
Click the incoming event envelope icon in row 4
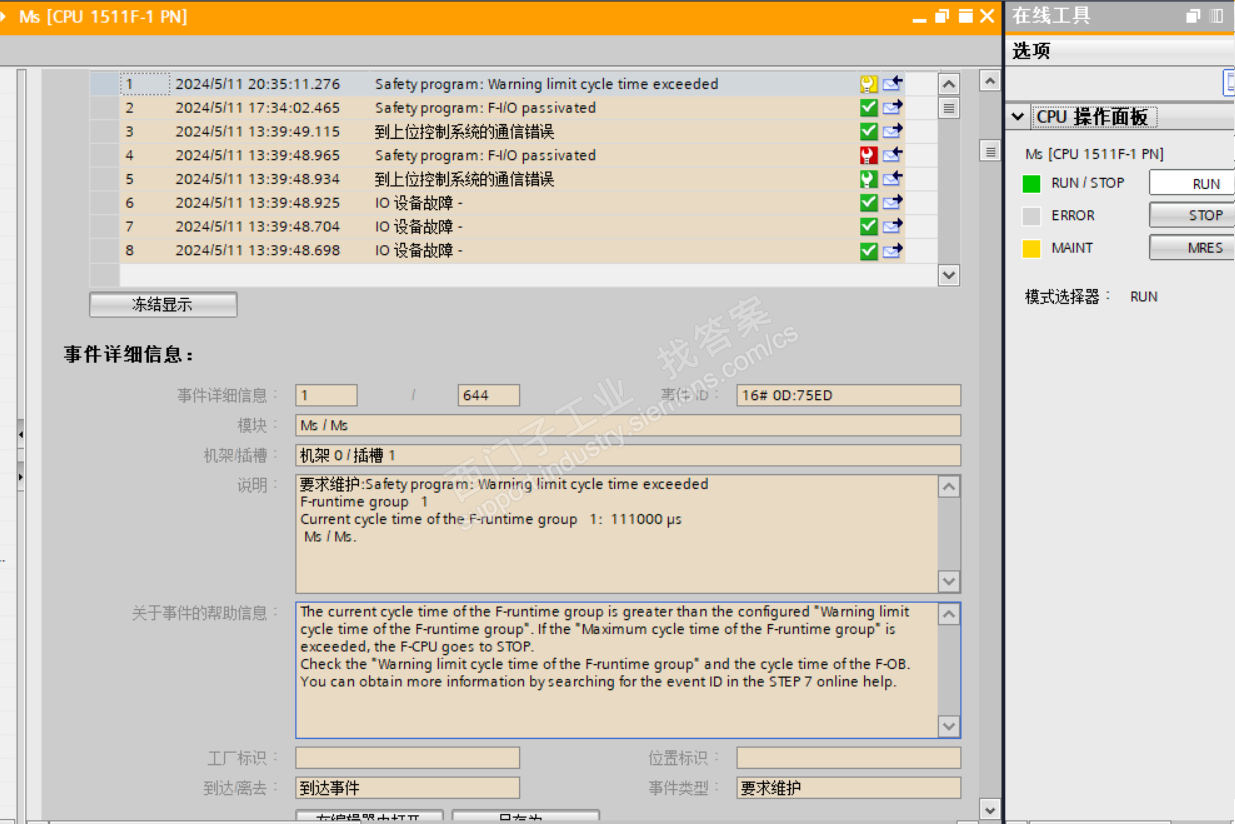coord(892,155)
